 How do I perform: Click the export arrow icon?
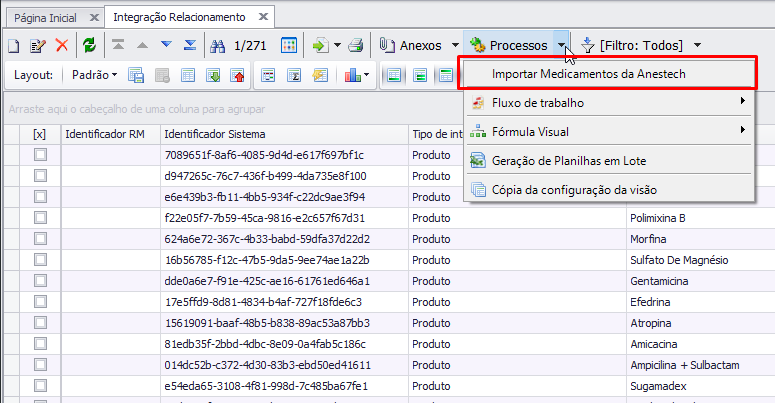point(321,45)
